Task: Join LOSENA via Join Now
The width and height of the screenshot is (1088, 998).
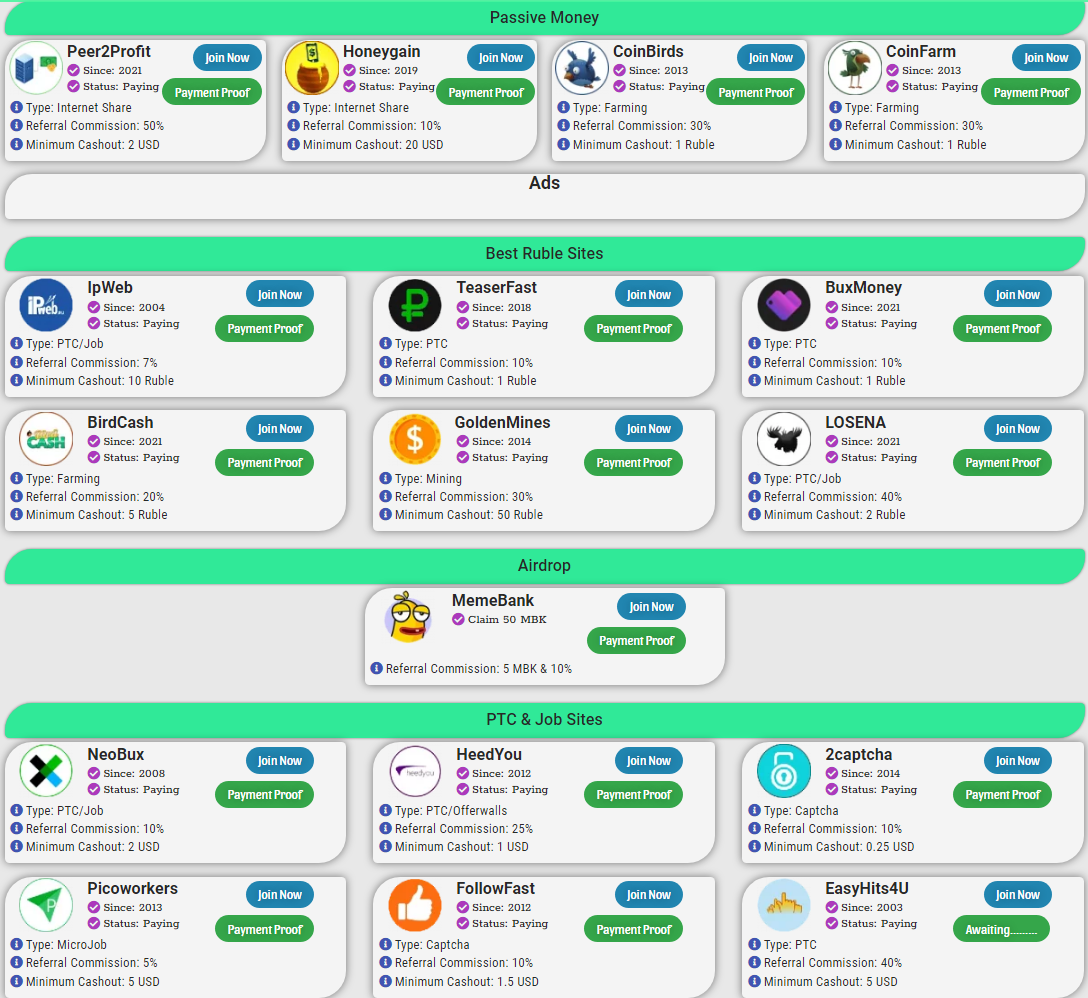Action: point(1018,428)
